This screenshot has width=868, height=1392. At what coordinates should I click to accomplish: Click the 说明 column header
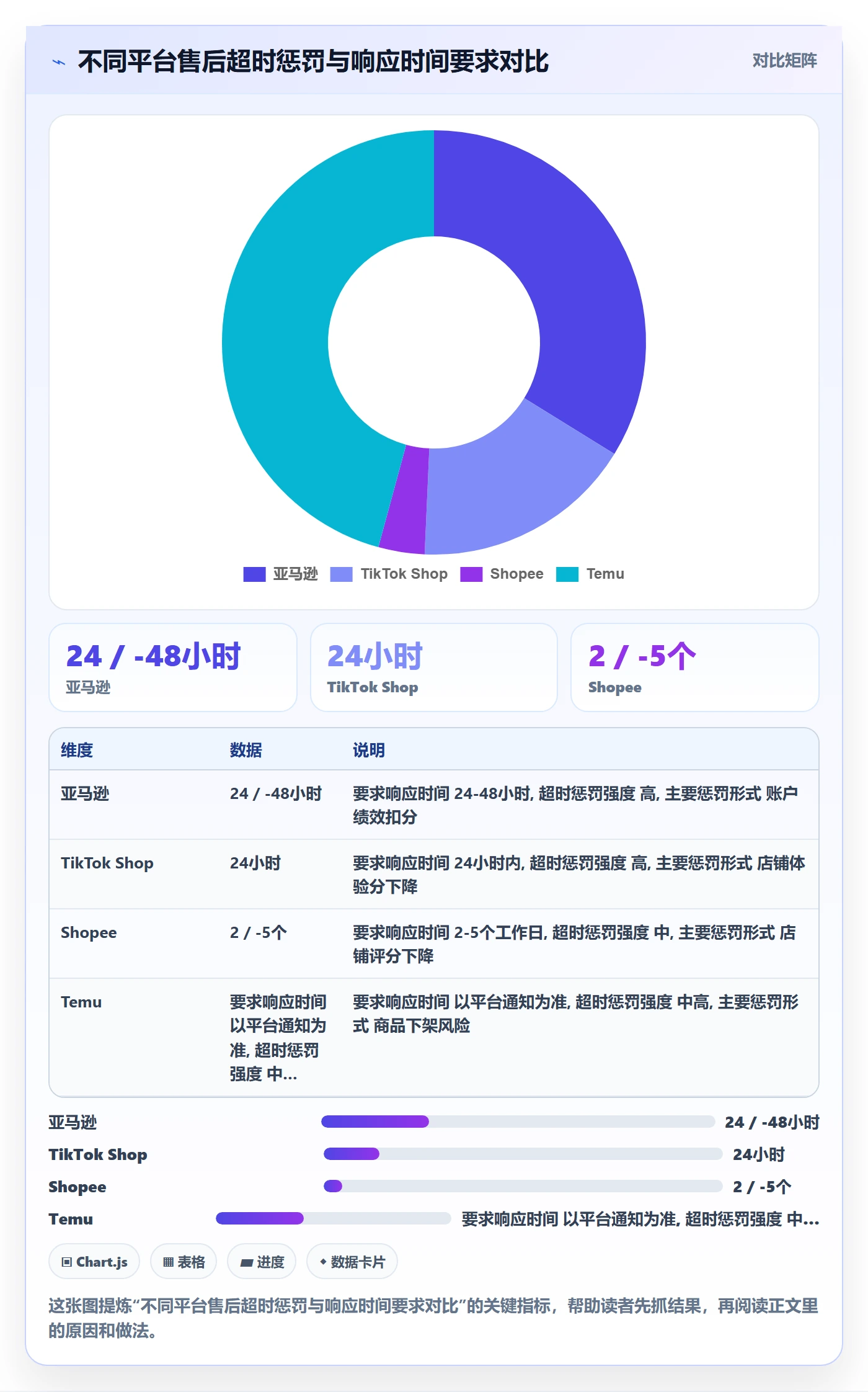click(369, 750)
